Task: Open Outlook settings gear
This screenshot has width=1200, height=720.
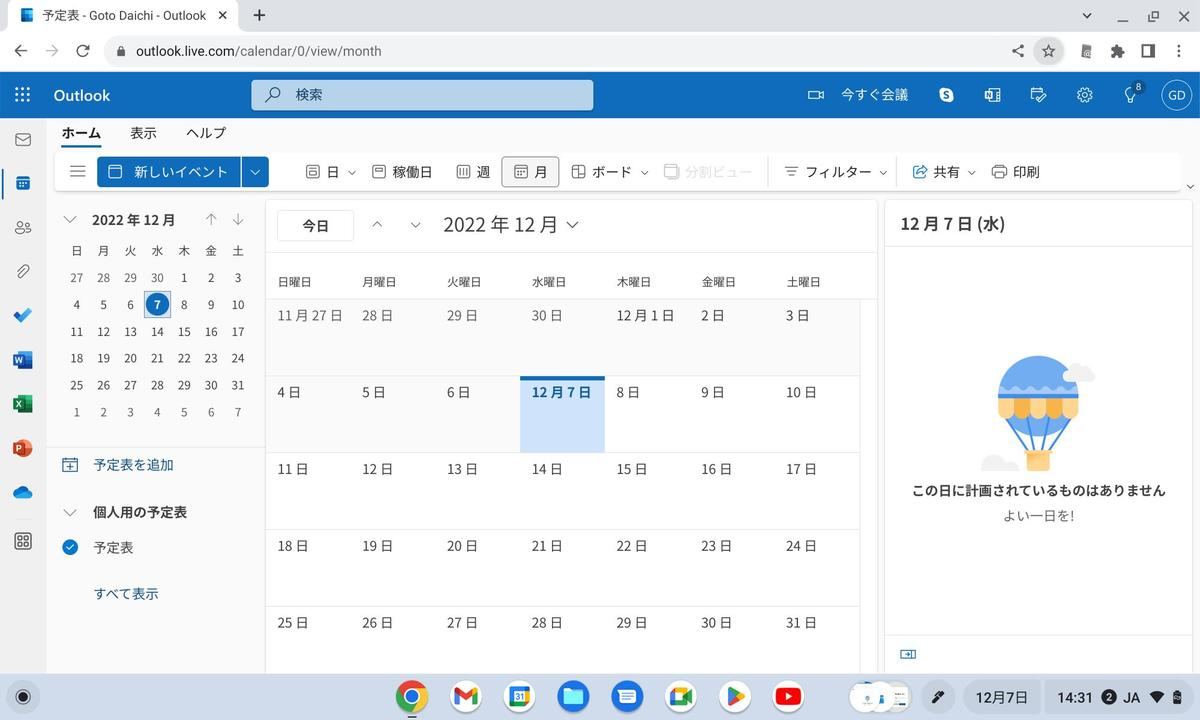Action: (1084, 95)
